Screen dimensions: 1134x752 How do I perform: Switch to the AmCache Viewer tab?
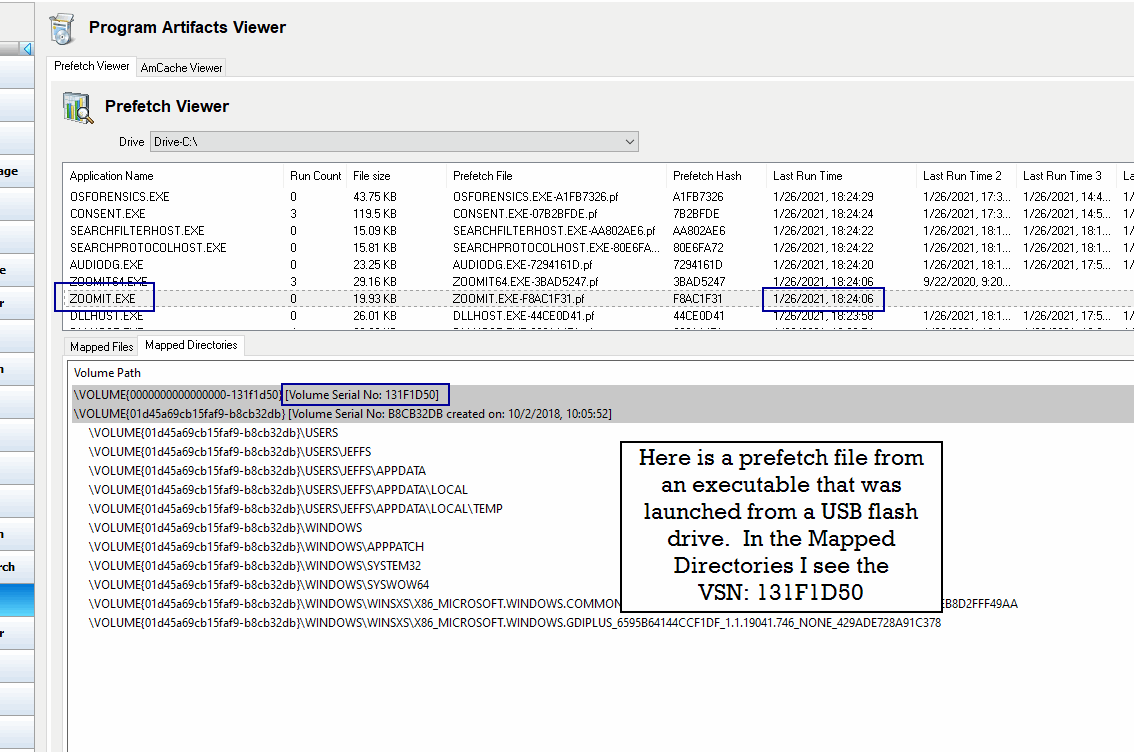[182, 68]
